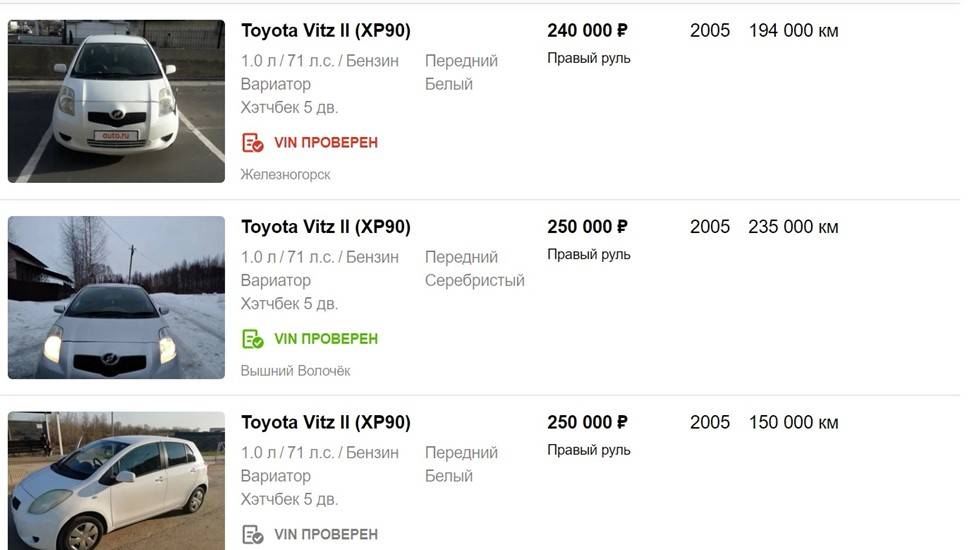Open the side-view white Vitz photo
974x550 pixels.
point(116,480)
